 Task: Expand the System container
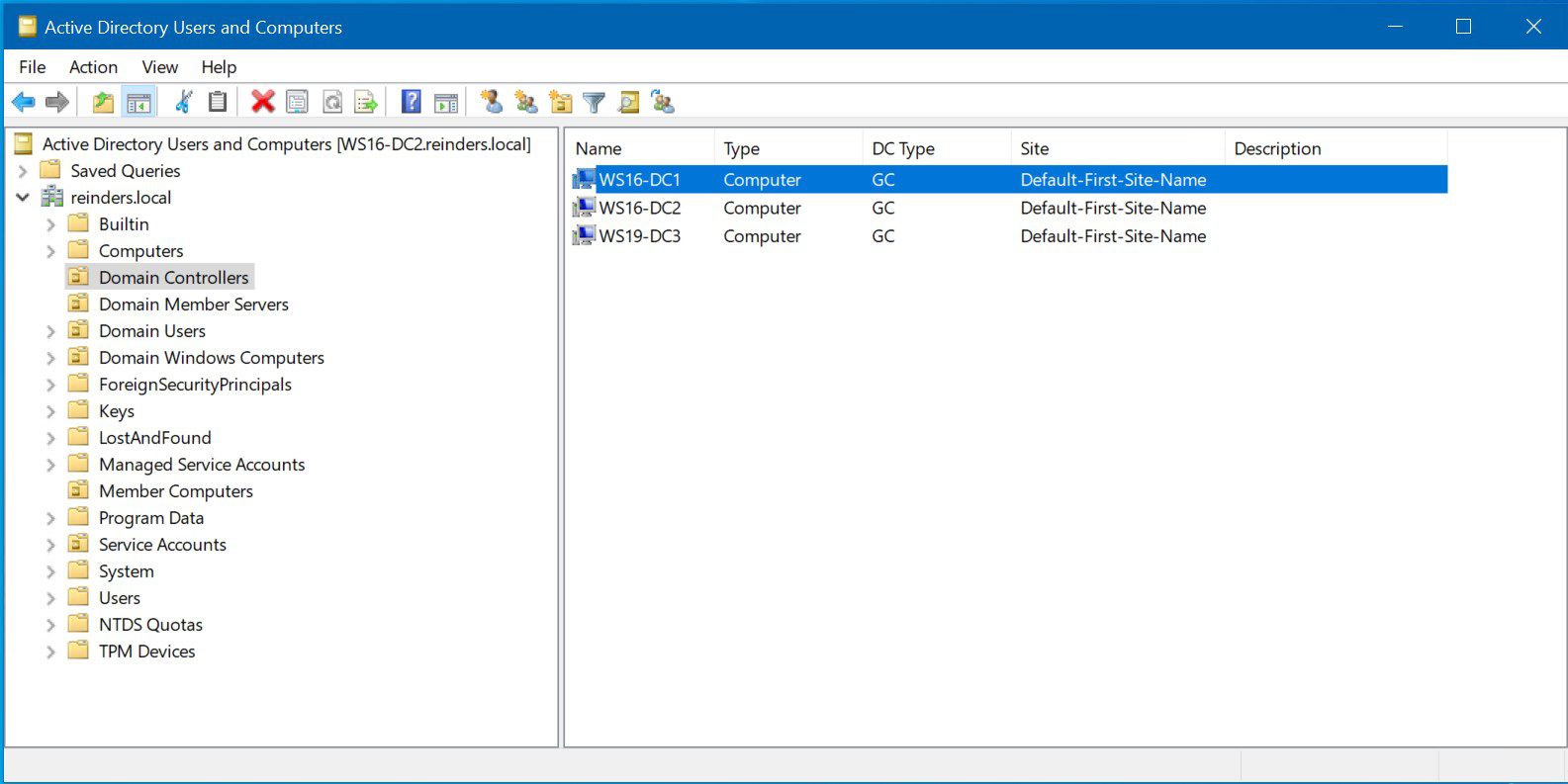(x=50, y=571)
